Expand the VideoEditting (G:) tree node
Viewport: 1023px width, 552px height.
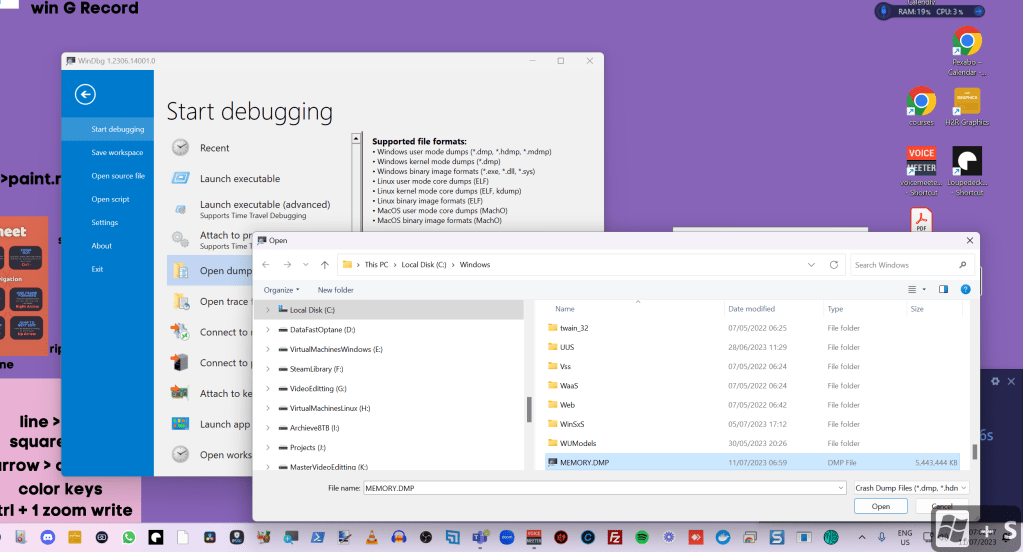[x=267, y=388]
